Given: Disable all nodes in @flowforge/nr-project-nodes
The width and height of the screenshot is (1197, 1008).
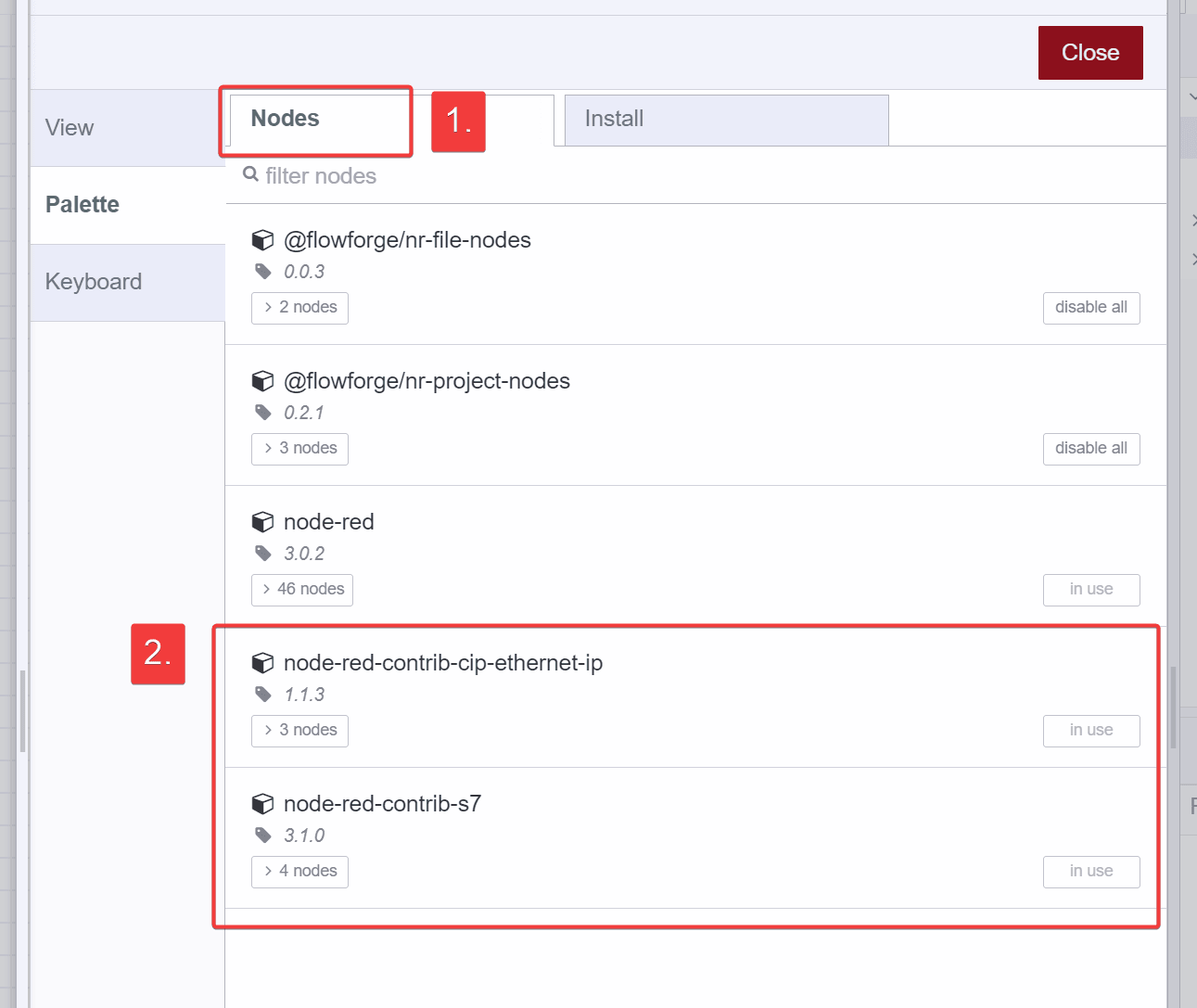Looking at the screenshot, I should click(x=1091, y=448).
